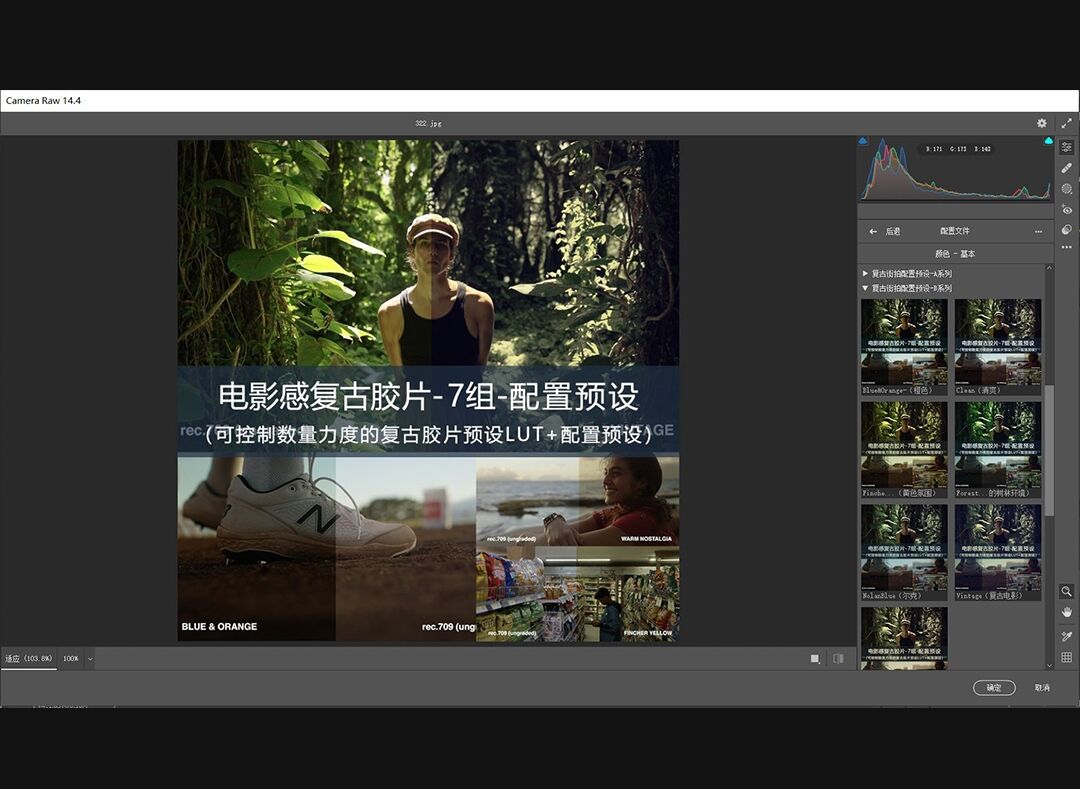
Task: Click the profile list scroll-up arrow
Action: pos(1049,268)
